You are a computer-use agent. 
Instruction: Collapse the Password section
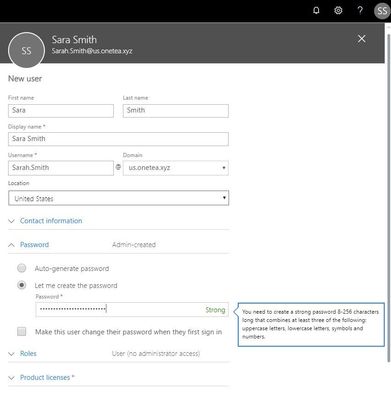(x=34, y=245)
